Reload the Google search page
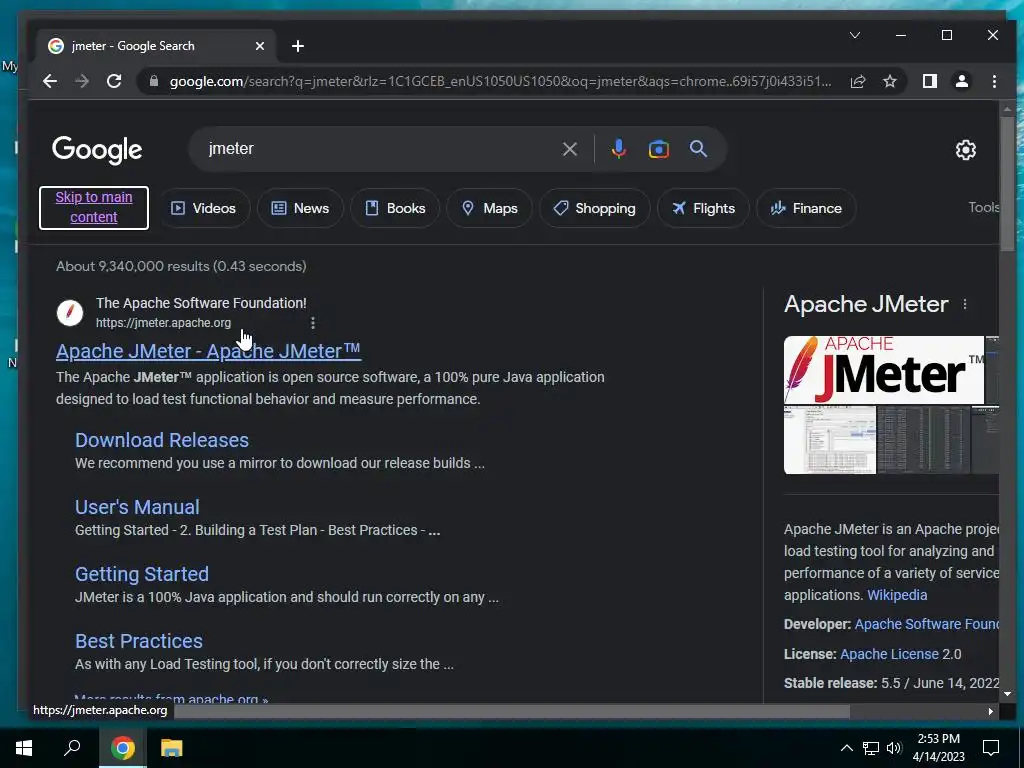 tap(114, 81)
